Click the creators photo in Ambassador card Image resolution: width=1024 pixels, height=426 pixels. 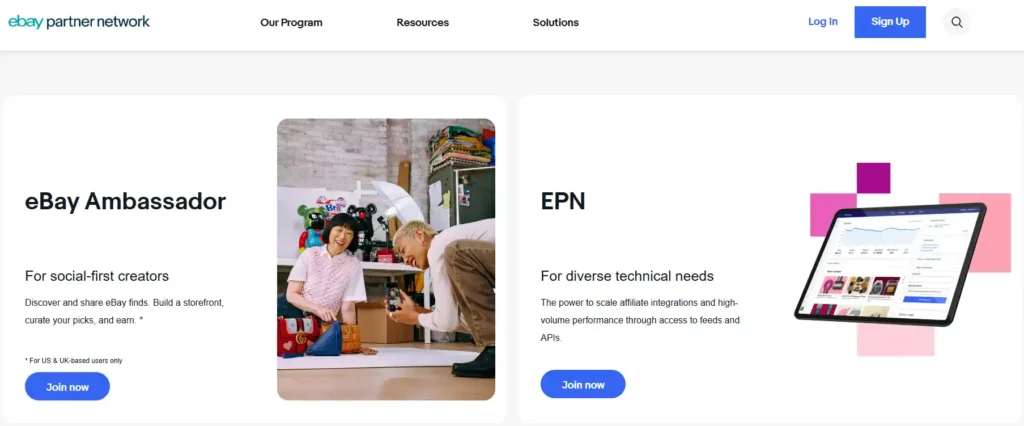pyautogui.click(x=386, y=259)
